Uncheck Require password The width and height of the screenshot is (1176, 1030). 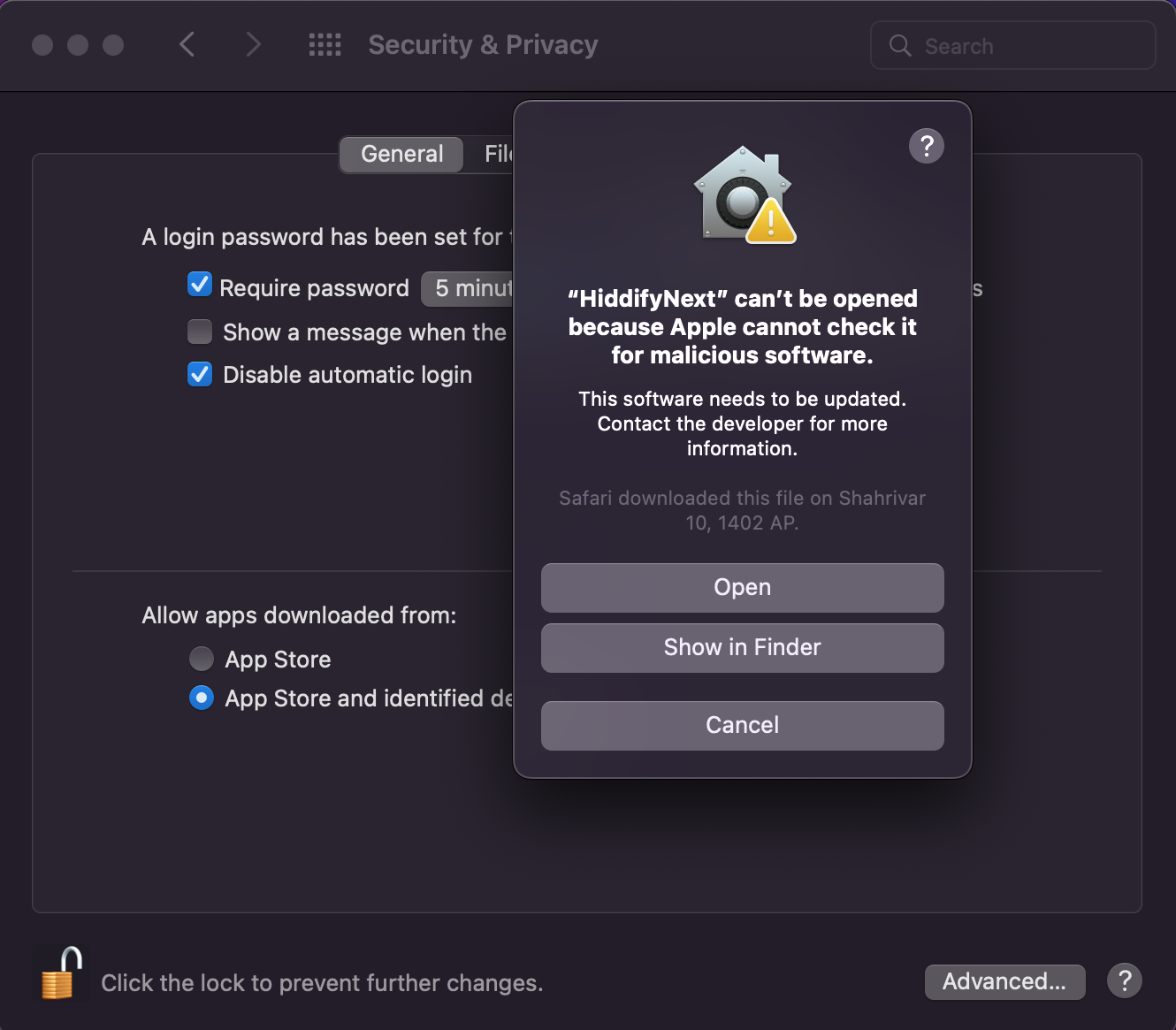coord(199,285)
